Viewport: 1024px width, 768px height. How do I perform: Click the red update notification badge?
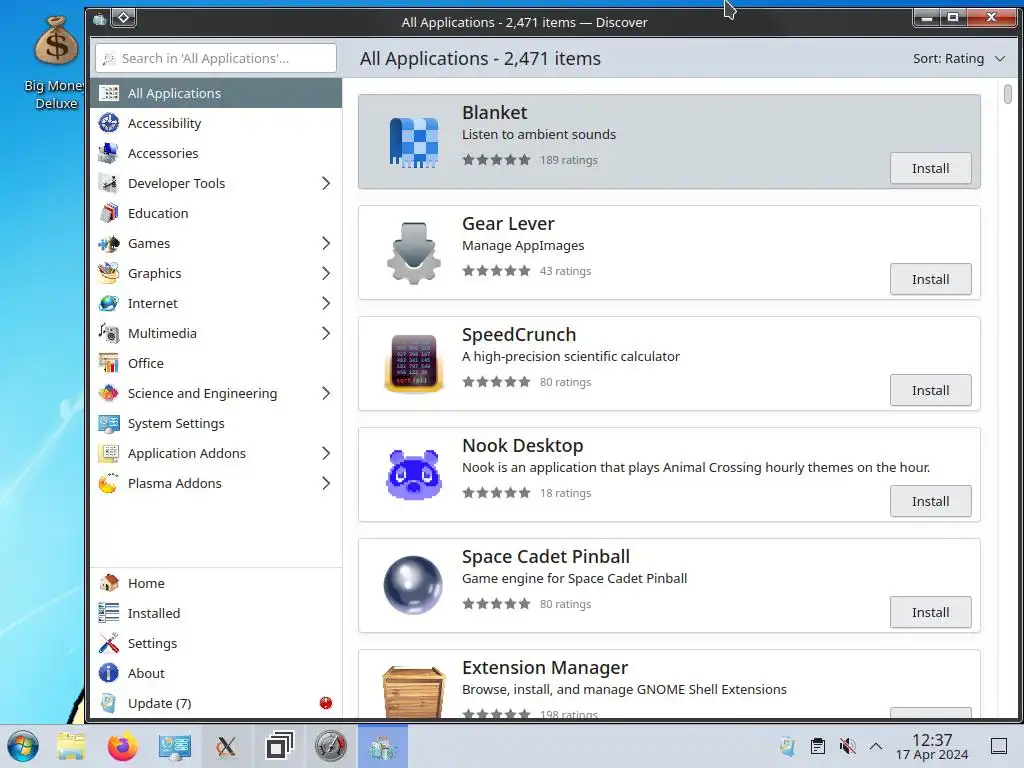[x=326, y=703]
